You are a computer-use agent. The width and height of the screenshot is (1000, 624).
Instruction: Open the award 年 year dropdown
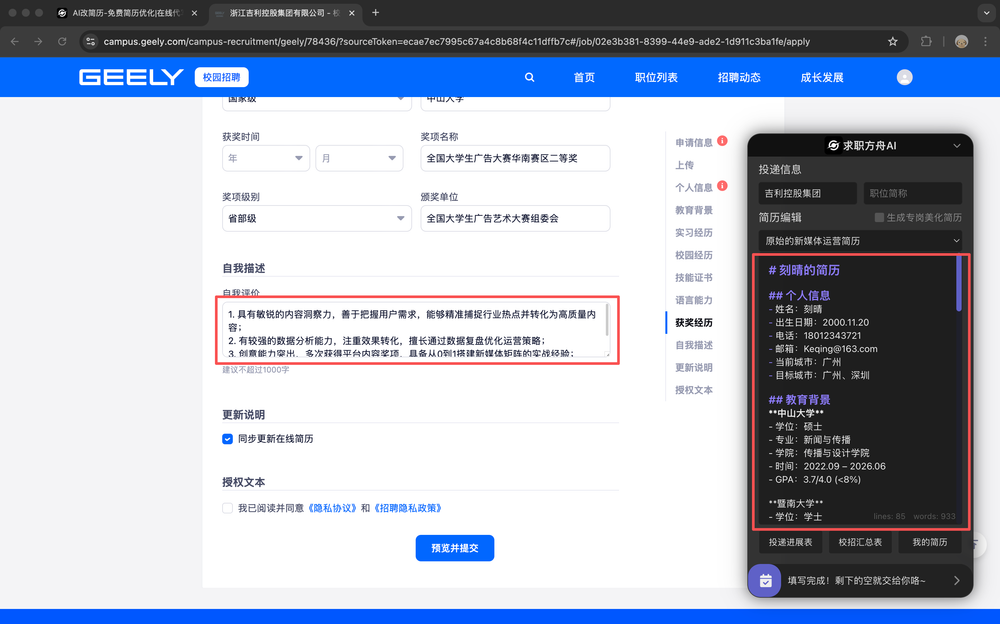266,158
